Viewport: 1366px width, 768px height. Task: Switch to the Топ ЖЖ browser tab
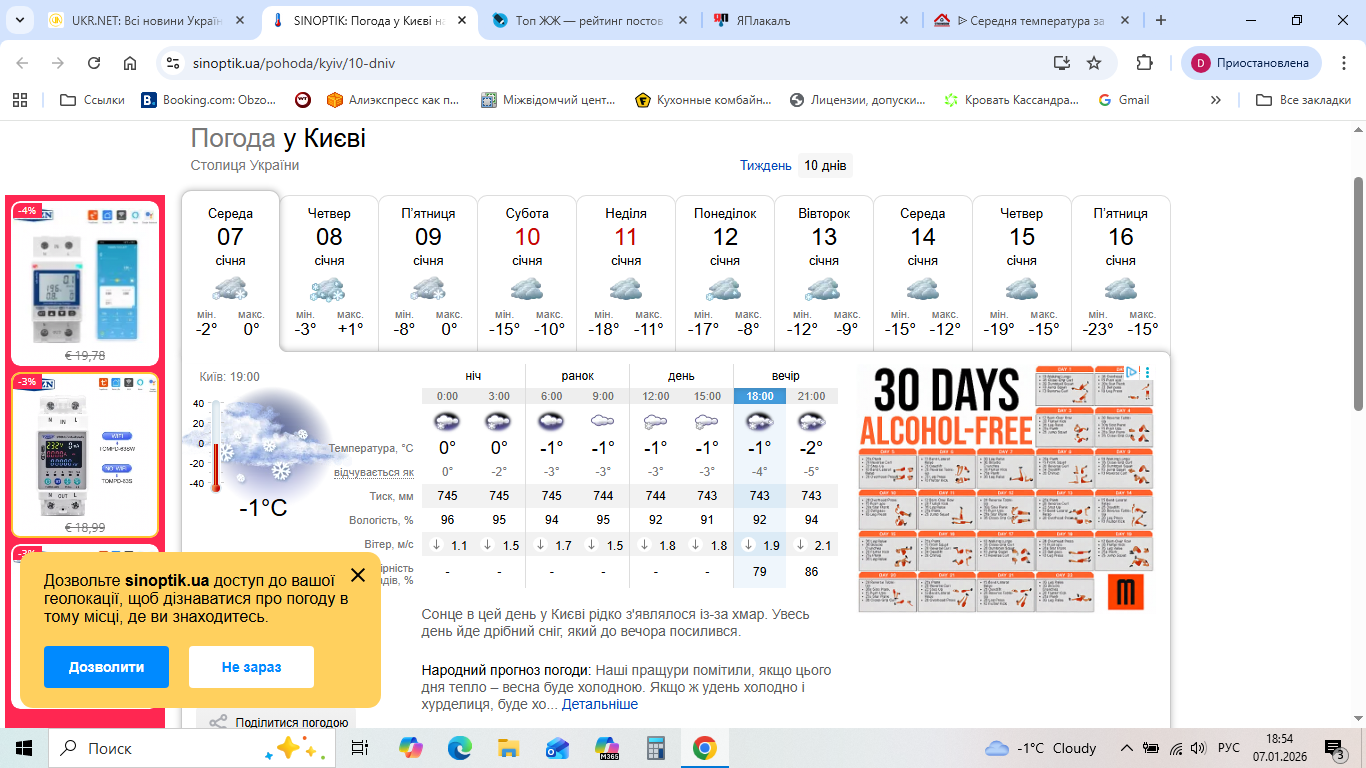(x=590, y=20)
